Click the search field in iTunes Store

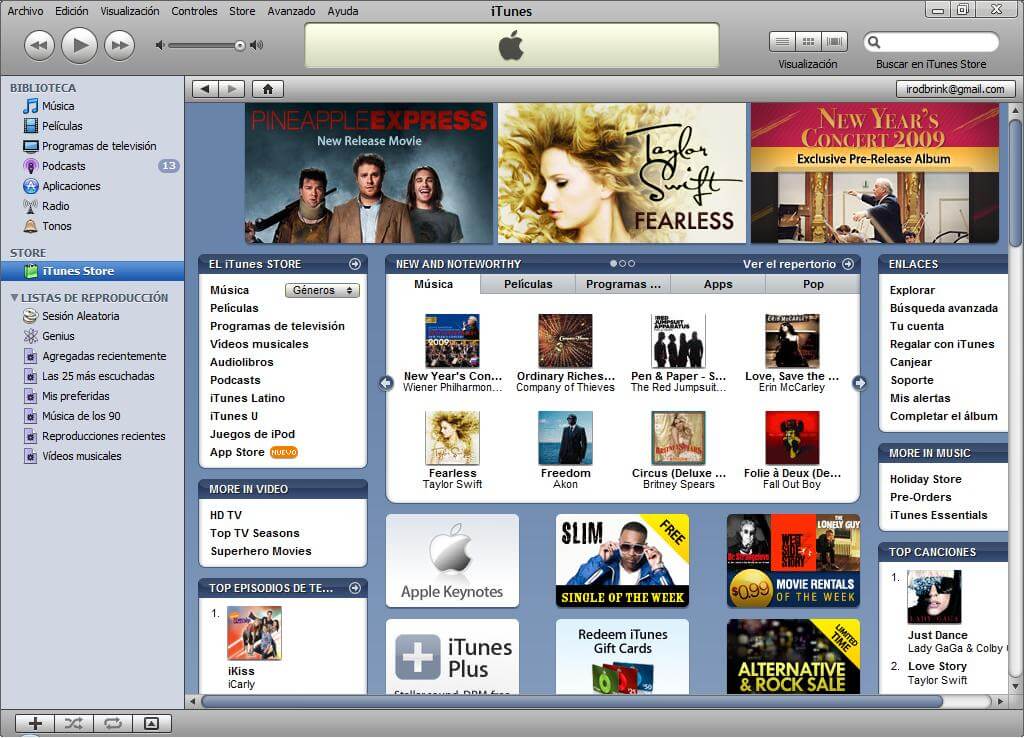[x=931, y=42]
